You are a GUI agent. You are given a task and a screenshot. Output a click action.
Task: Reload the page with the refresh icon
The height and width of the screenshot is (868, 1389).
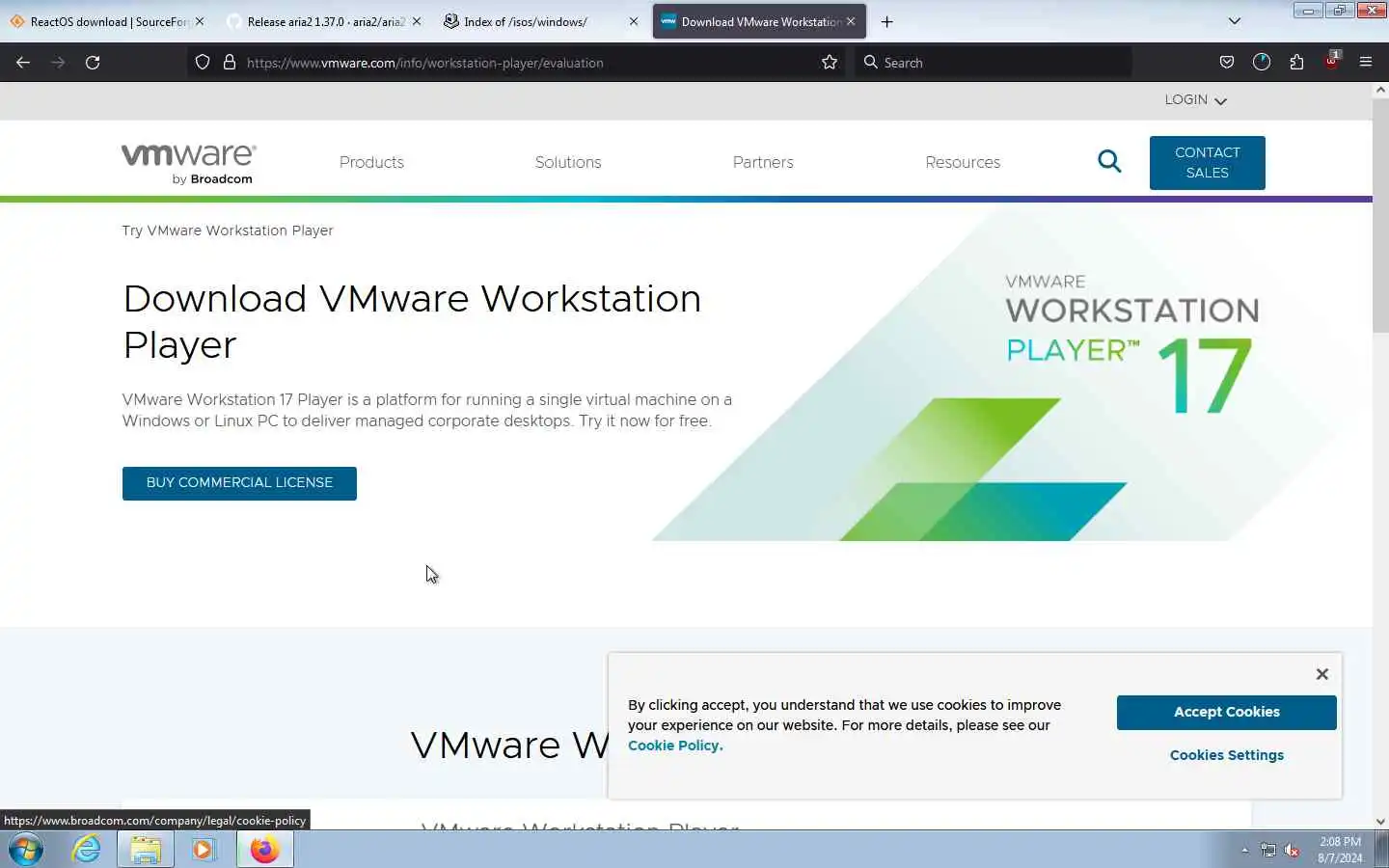tap(93, 63)
